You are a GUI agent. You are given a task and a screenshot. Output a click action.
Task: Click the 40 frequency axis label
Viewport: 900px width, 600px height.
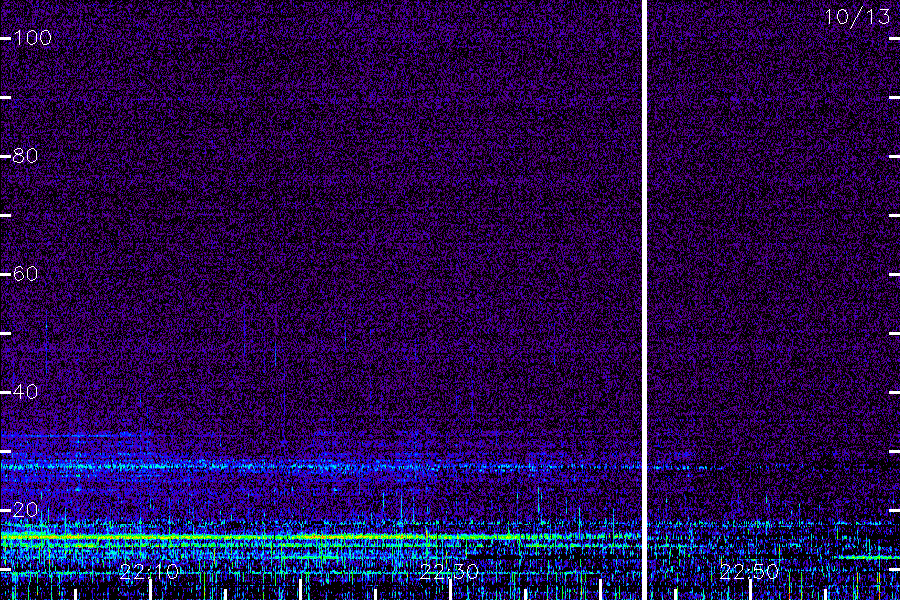[x=25, y=392]
